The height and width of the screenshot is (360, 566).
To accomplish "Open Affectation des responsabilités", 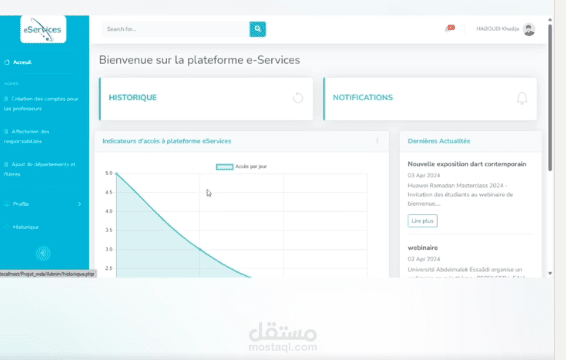I will click(27, 136).
